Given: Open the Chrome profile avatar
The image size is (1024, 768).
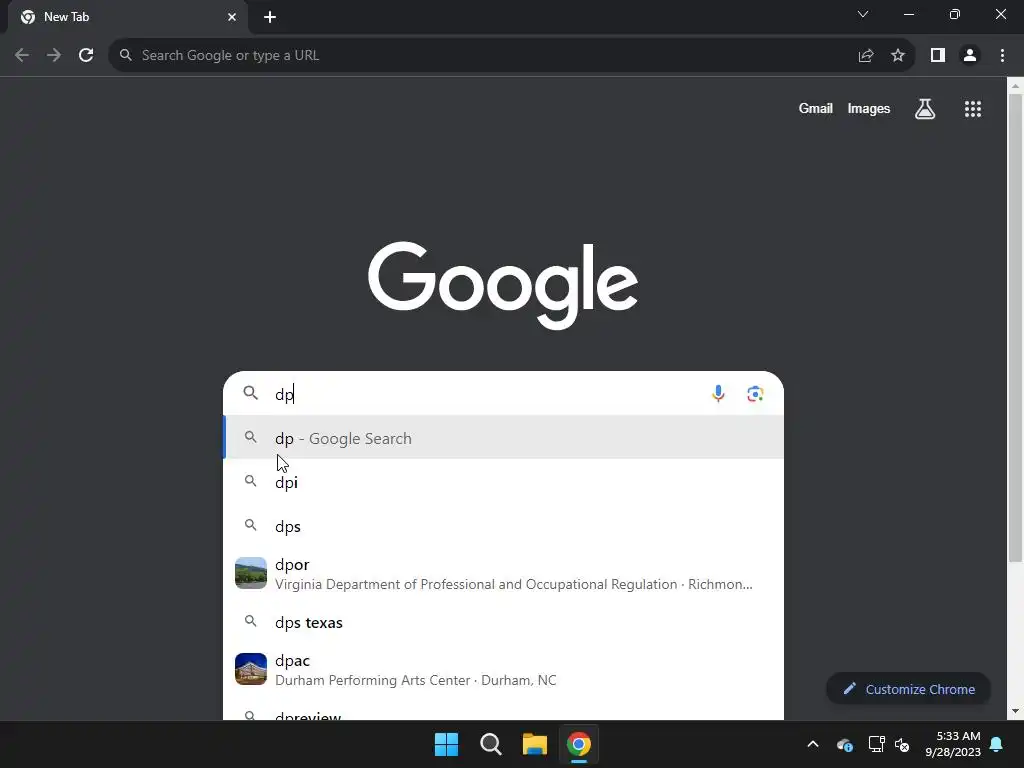Looking at the screenshot, I should coord(970,56).
